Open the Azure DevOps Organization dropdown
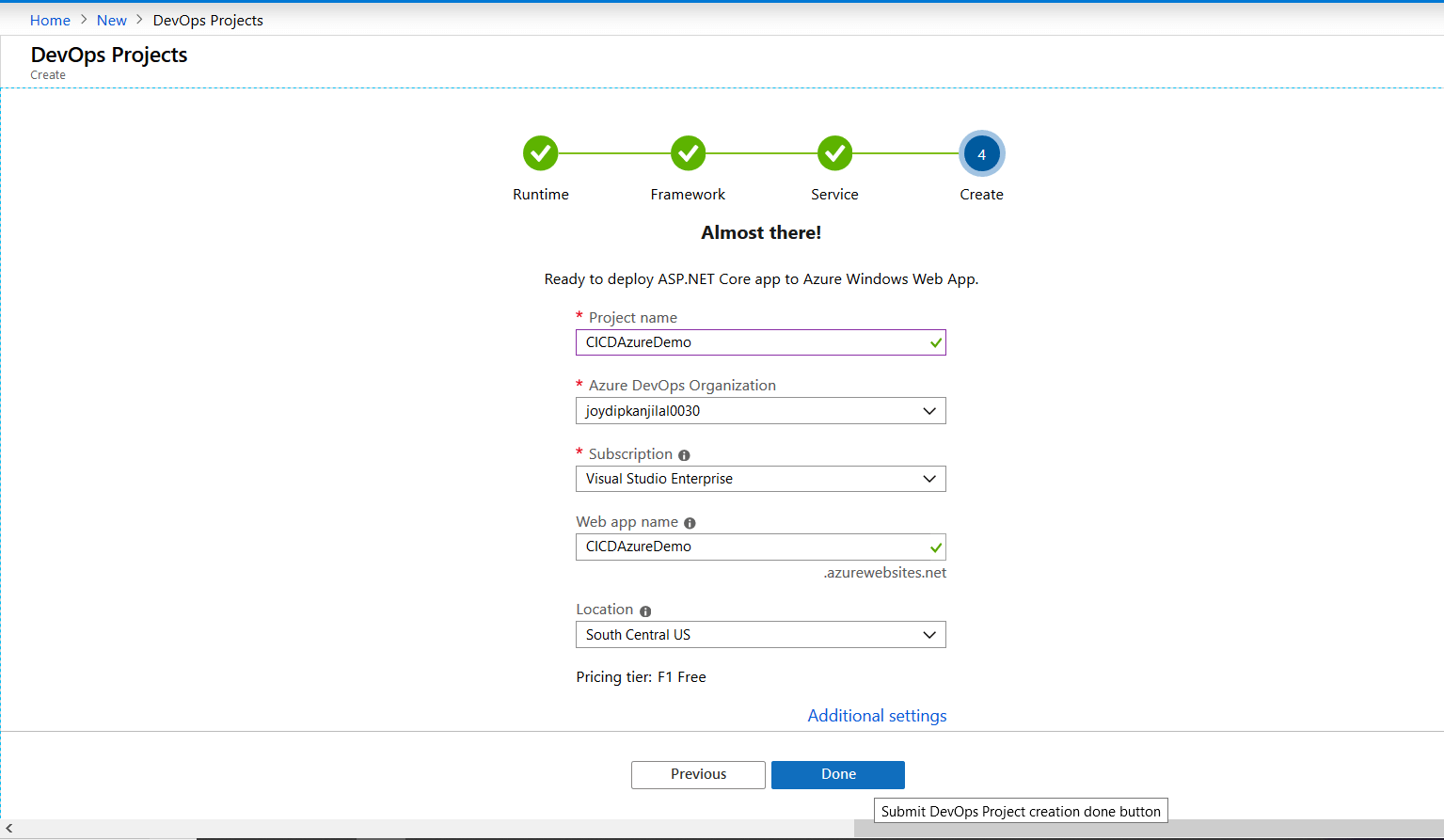The image size is (1444, 840). click(761, 411)
